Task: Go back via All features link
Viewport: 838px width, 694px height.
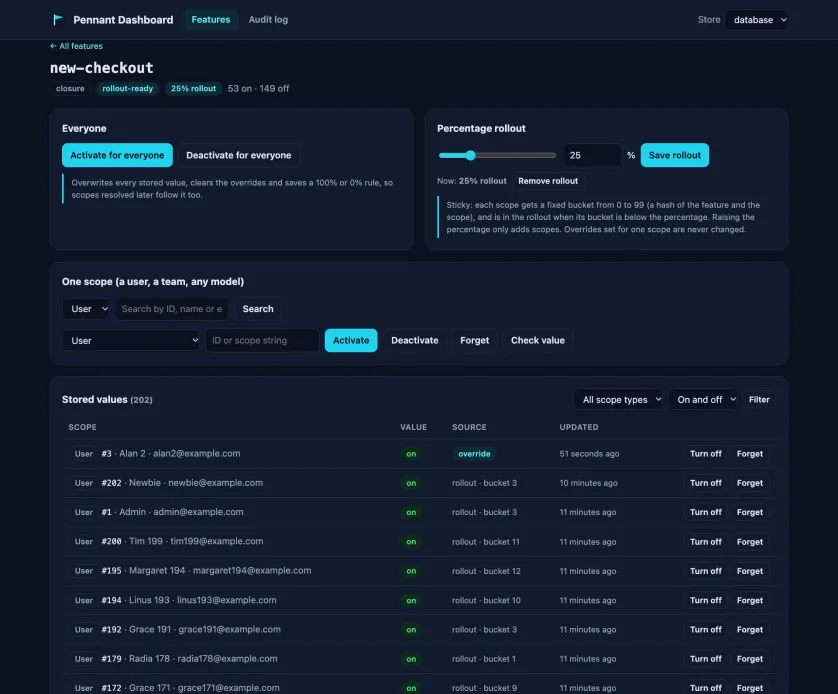Action: (x=76, y=46)
